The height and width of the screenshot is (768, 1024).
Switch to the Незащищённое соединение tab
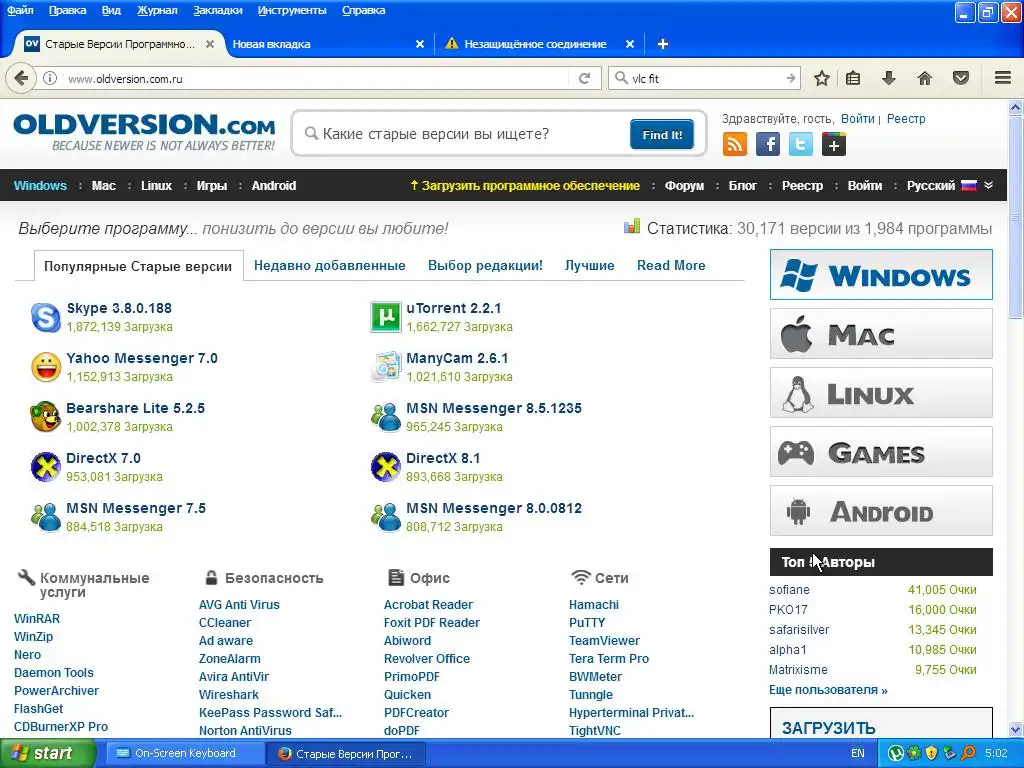tap(536, 44)
